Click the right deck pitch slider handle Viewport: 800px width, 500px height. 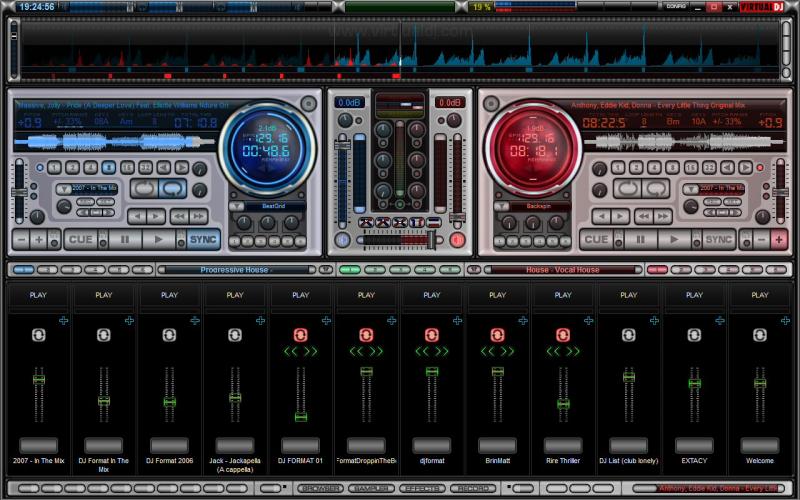pos(780,192)
